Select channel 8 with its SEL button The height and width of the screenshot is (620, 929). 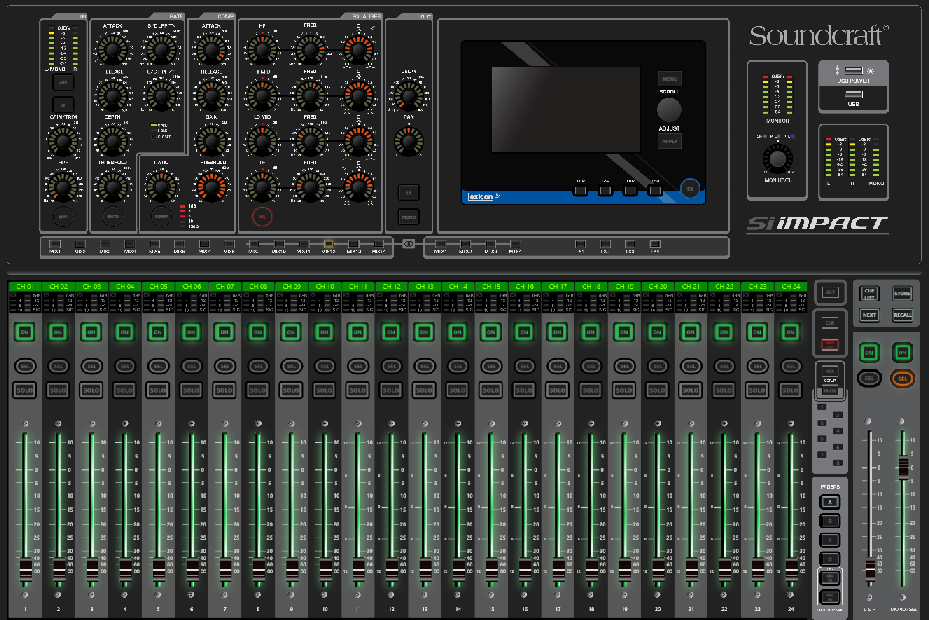258,366
